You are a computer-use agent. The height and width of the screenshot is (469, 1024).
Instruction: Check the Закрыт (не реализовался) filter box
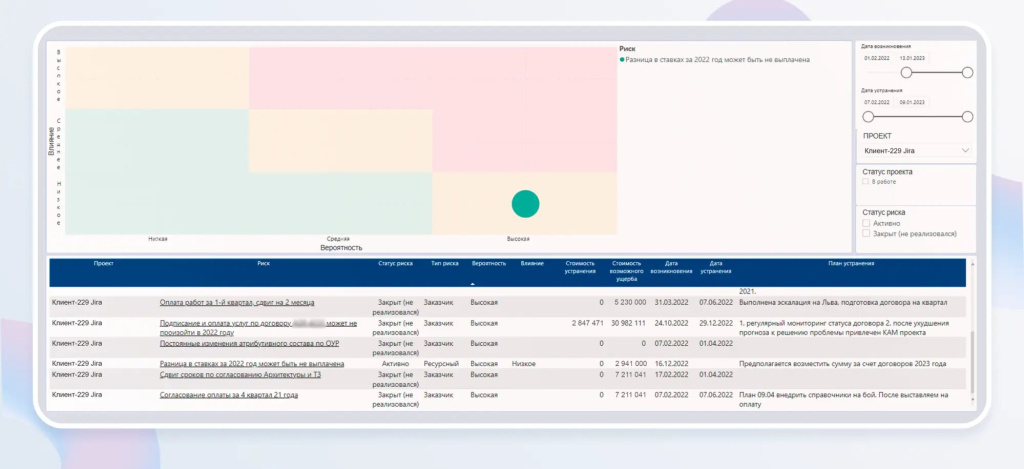point(867,233)
